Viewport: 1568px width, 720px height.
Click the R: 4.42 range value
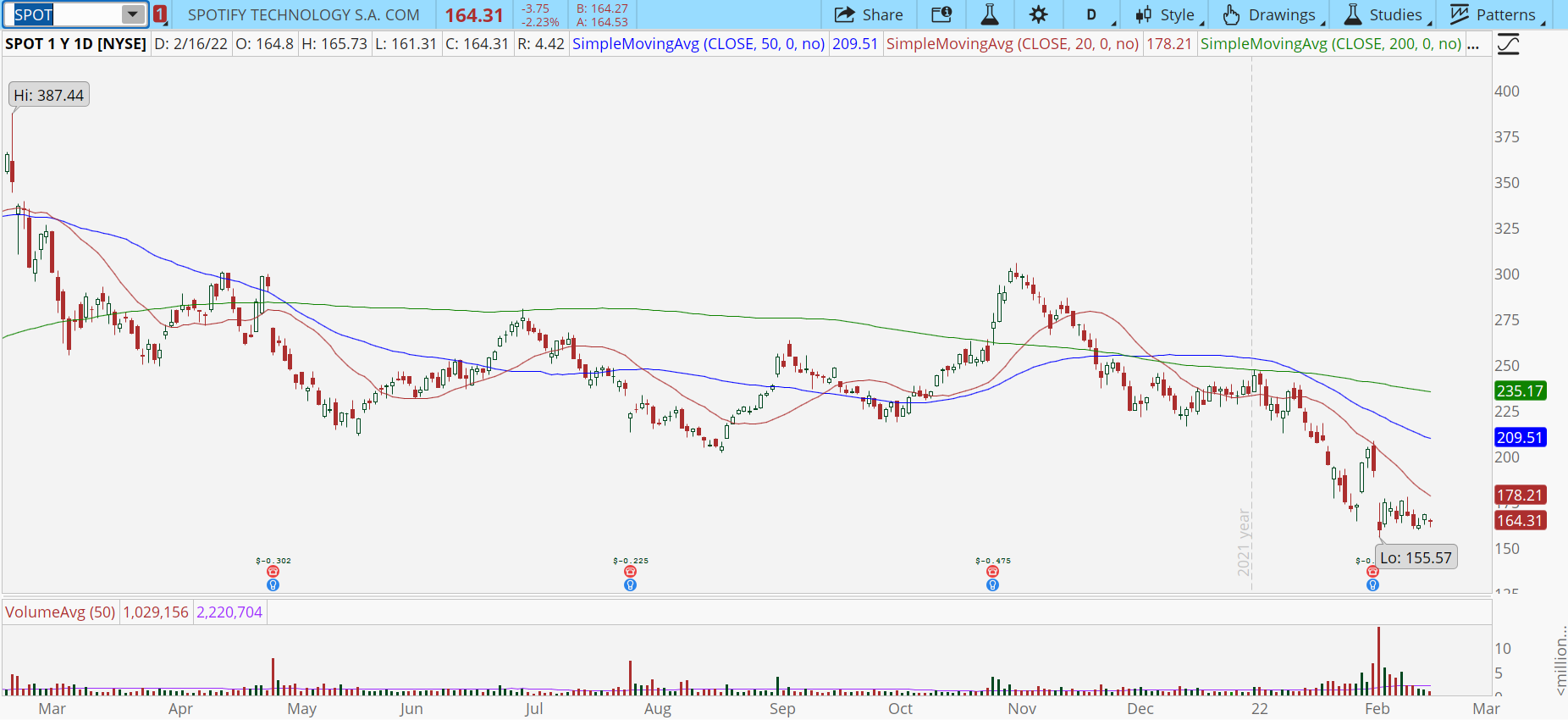(541, 44)
